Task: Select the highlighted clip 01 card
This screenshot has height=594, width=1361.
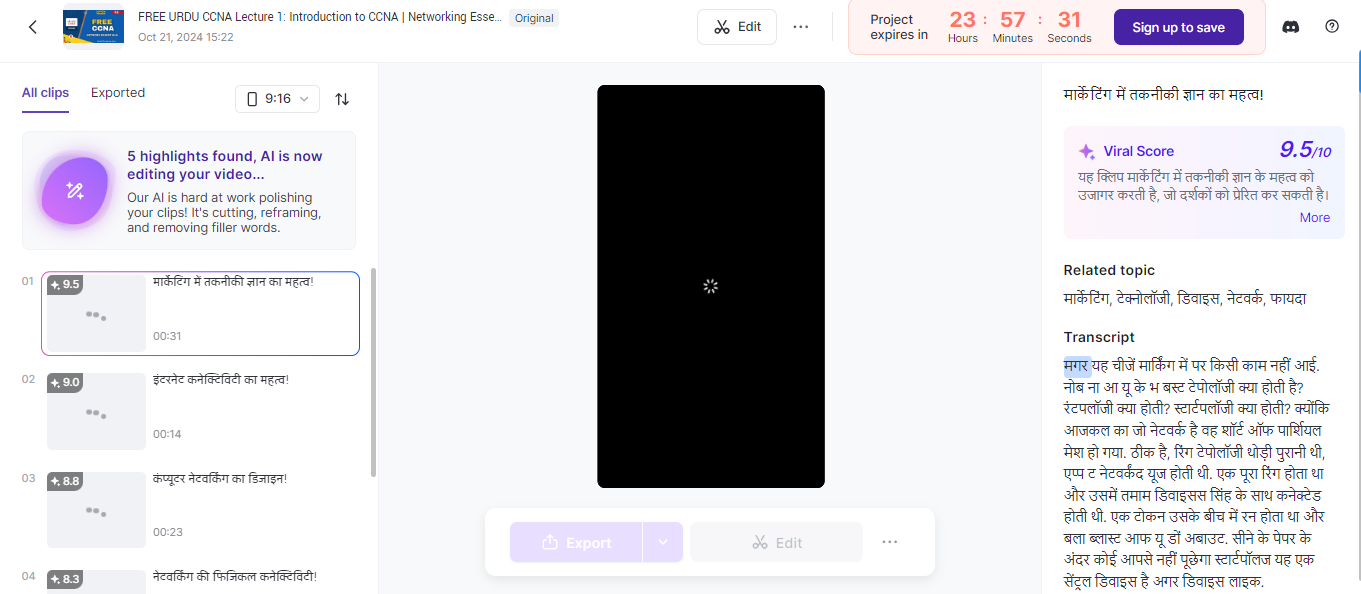Action: click(x=200, y=313)
